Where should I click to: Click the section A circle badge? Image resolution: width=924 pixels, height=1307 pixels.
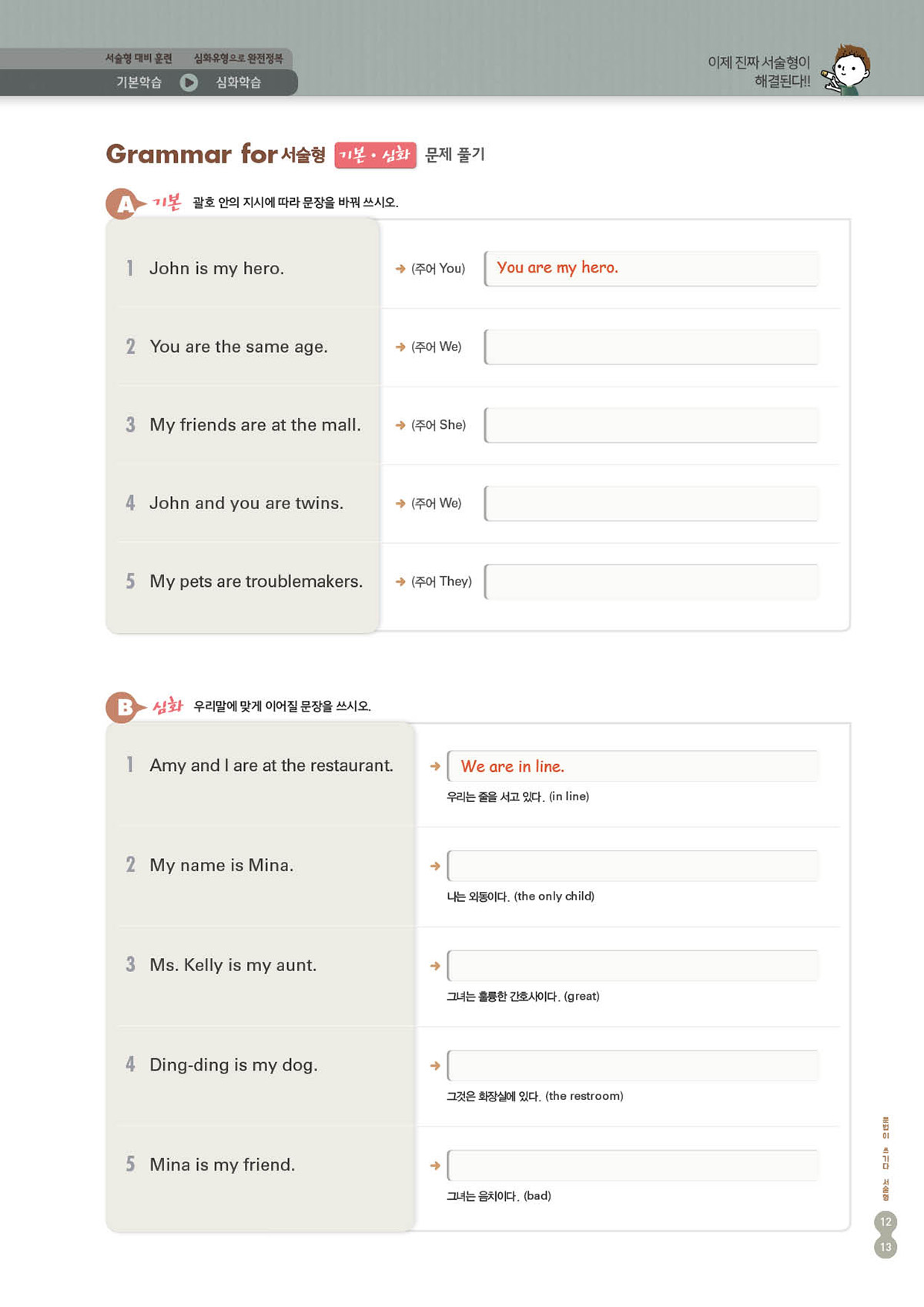coord(122,204)
